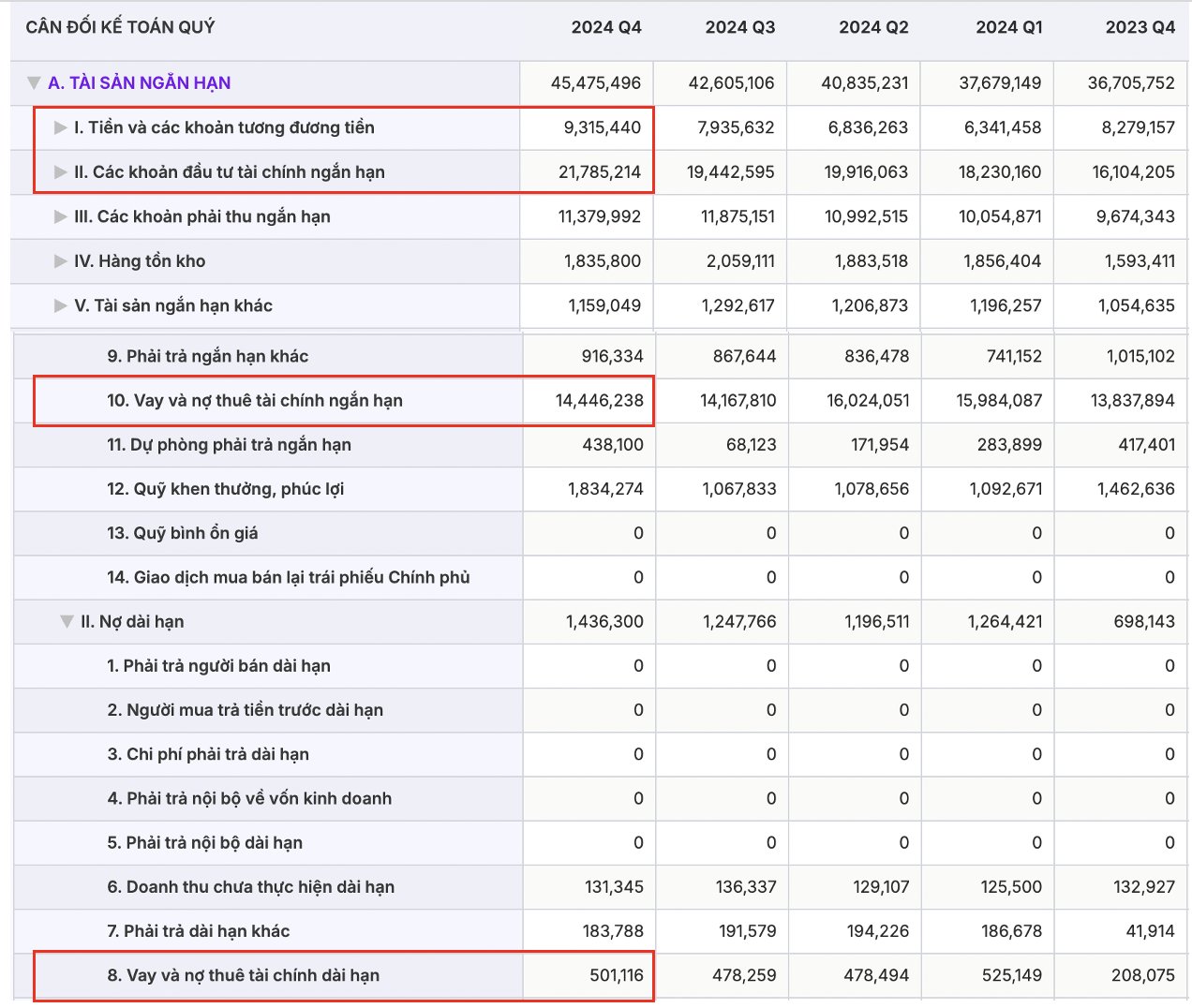Expand the IV. Hàng tồn kho row

[x=60, y=261]
